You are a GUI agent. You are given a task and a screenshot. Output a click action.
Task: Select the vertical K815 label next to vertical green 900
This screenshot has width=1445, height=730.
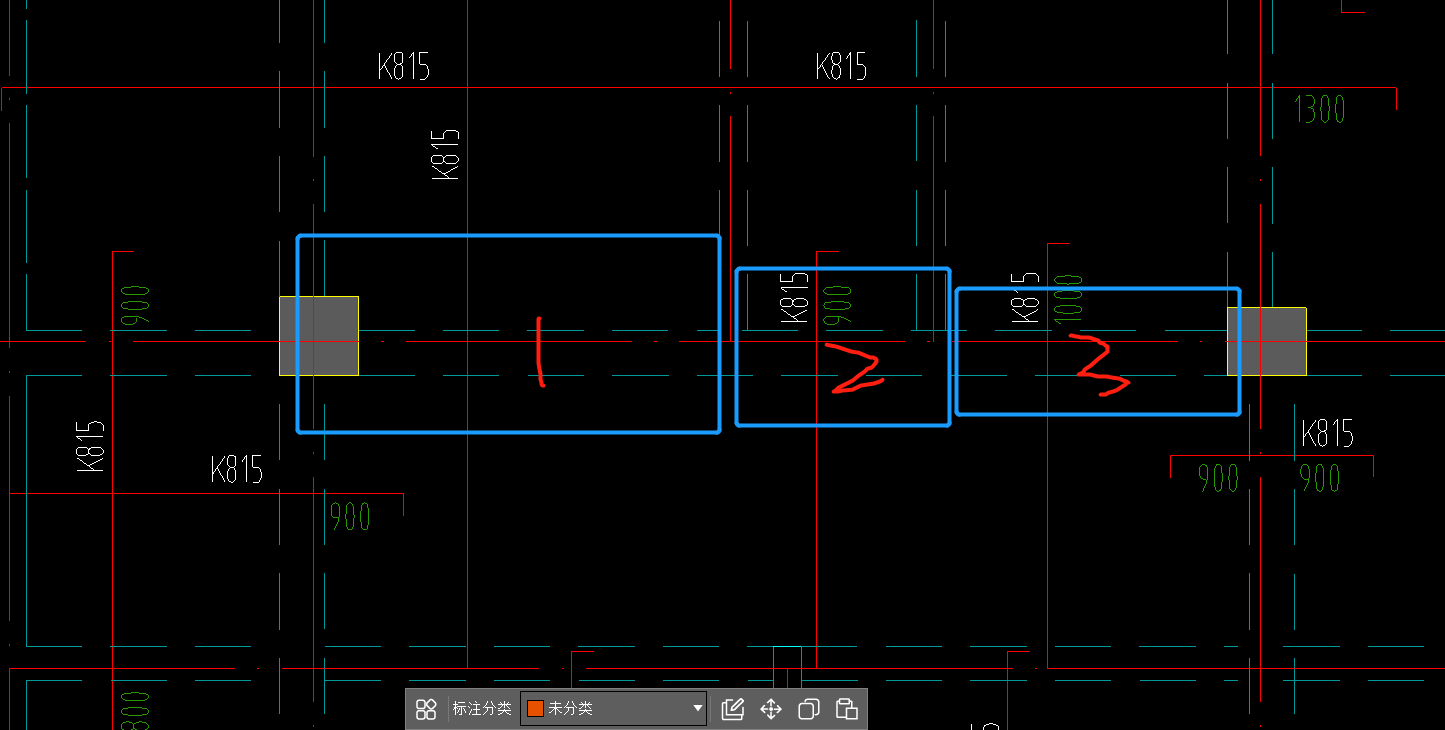click(x=794, y=297)
